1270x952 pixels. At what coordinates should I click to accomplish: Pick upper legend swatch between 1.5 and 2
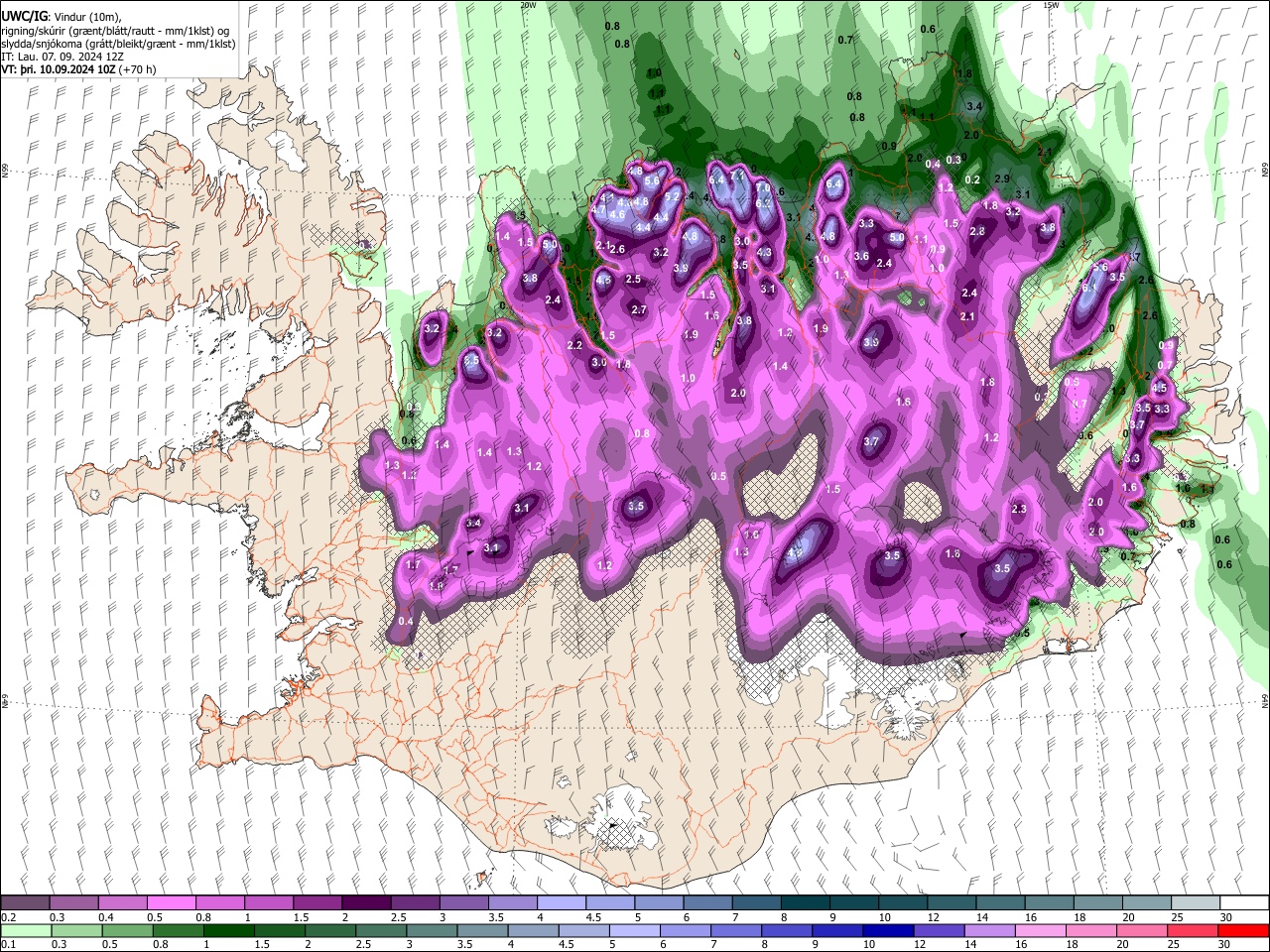coord(317,903)
